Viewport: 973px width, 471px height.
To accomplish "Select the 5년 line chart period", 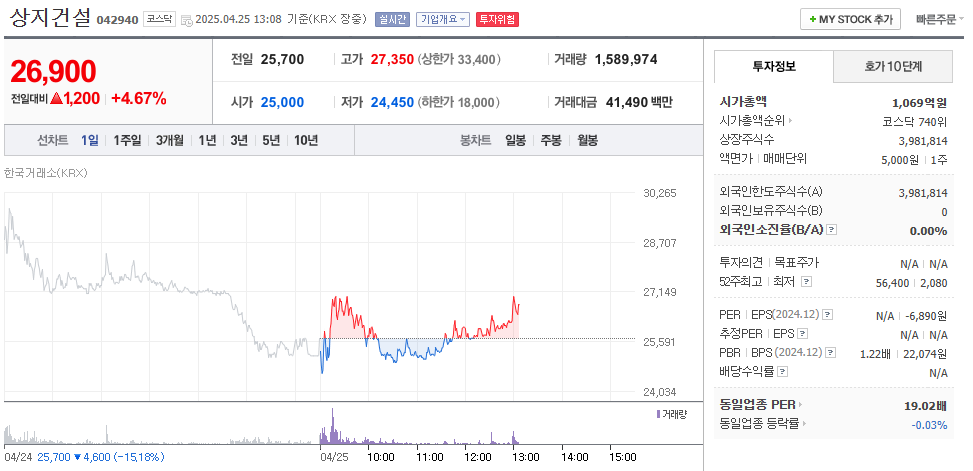I will (271, 141).
